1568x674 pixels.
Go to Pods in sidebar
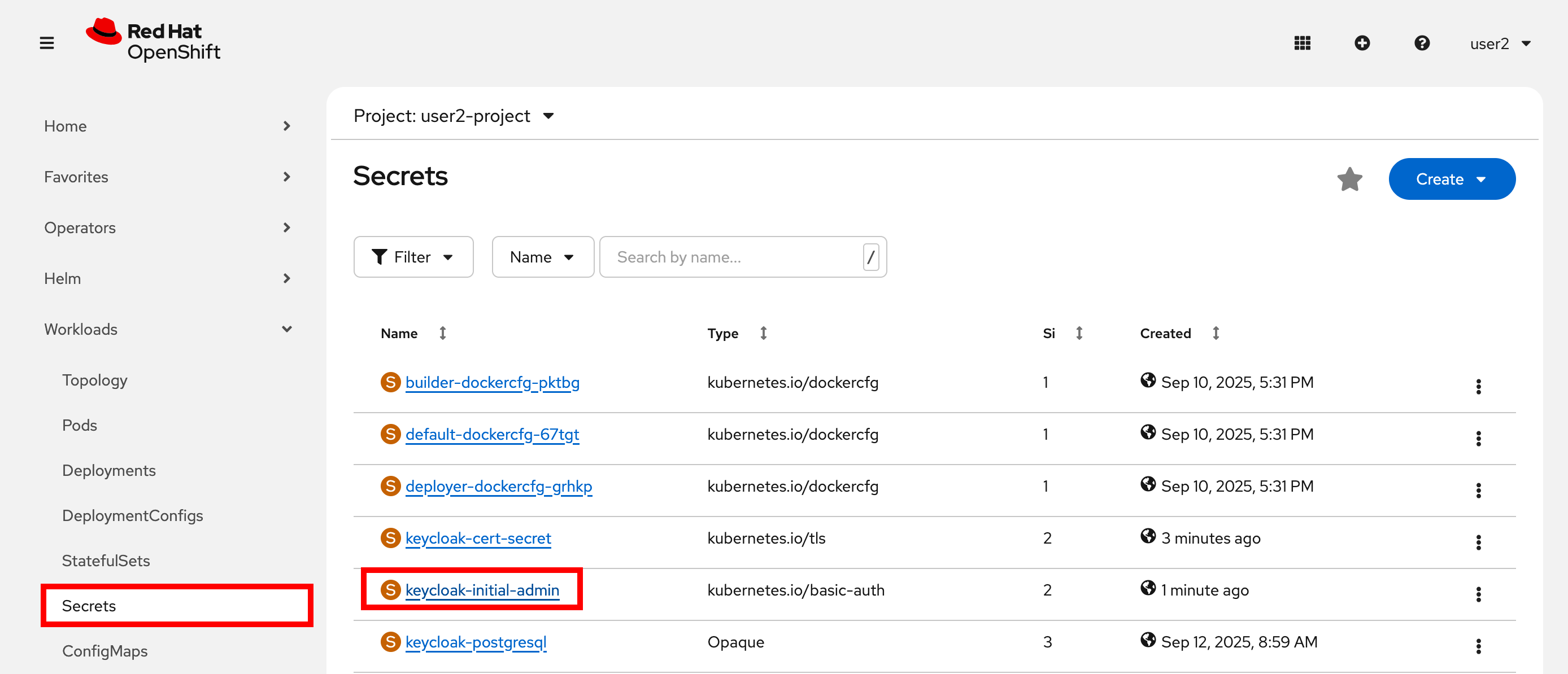80,425
